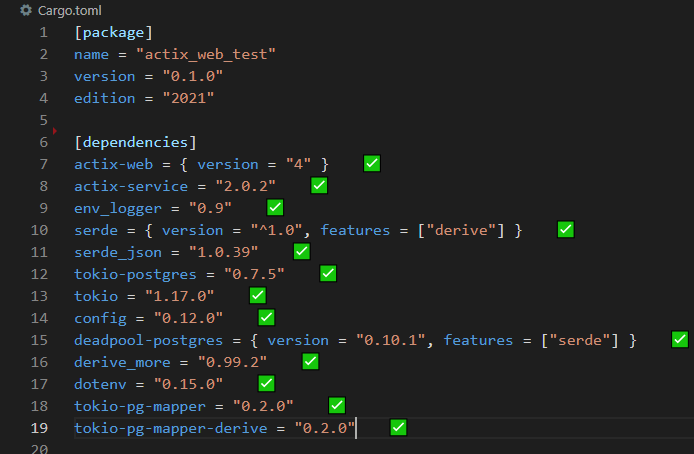The image size is (694, 454).
Task: Click green checkmark beside derive_more line
Action: pos(310,361)
